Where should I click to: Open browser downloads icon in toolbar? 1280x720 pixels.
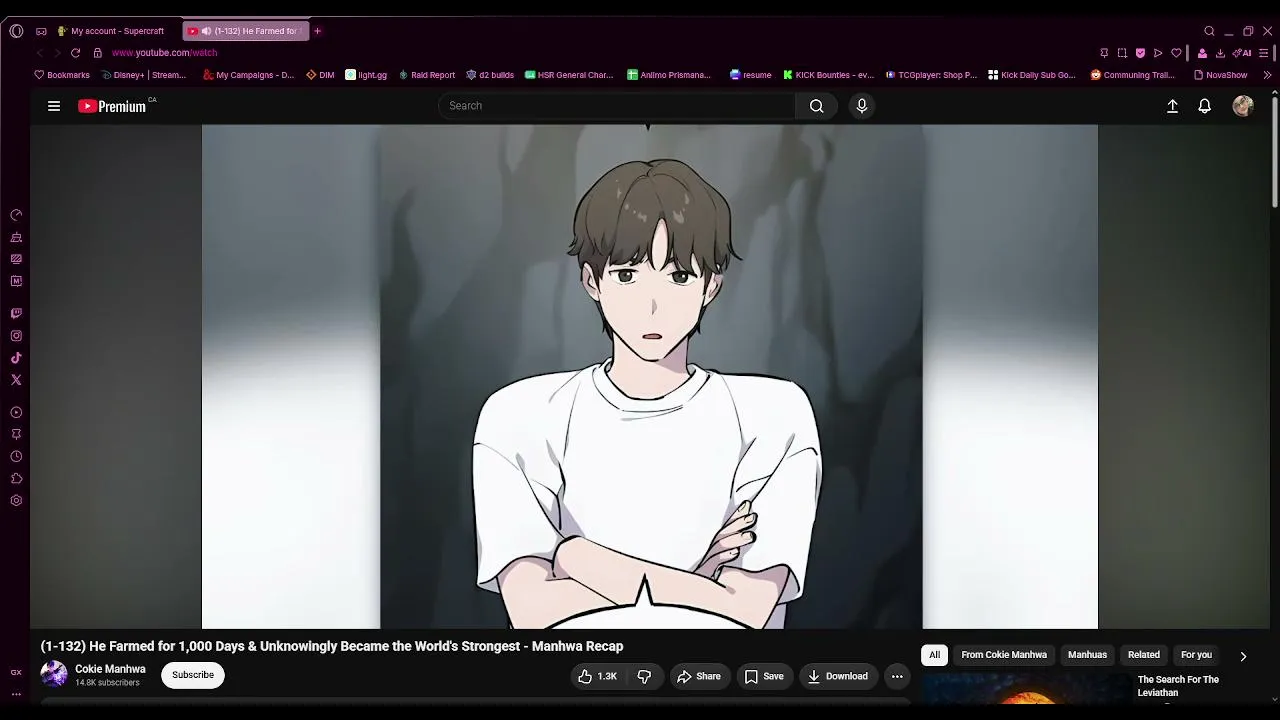[x=1220, y=53]
